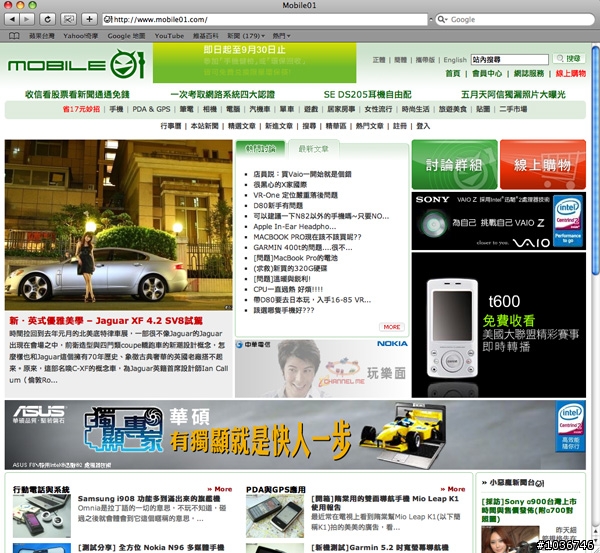Open 維基百科 bookmark

click(x=205, y=36)
